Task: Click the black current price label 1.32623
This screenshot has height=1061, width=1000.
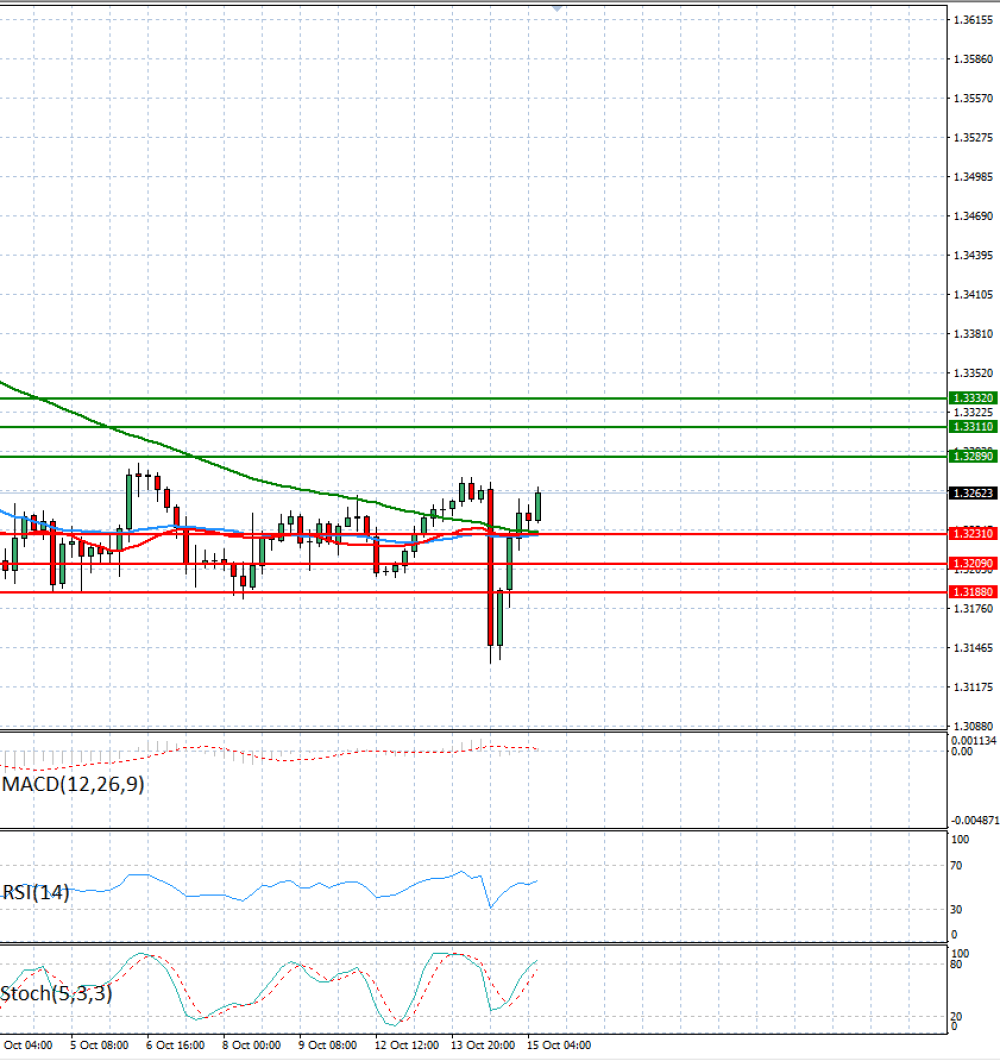Action: click(973, 493)
